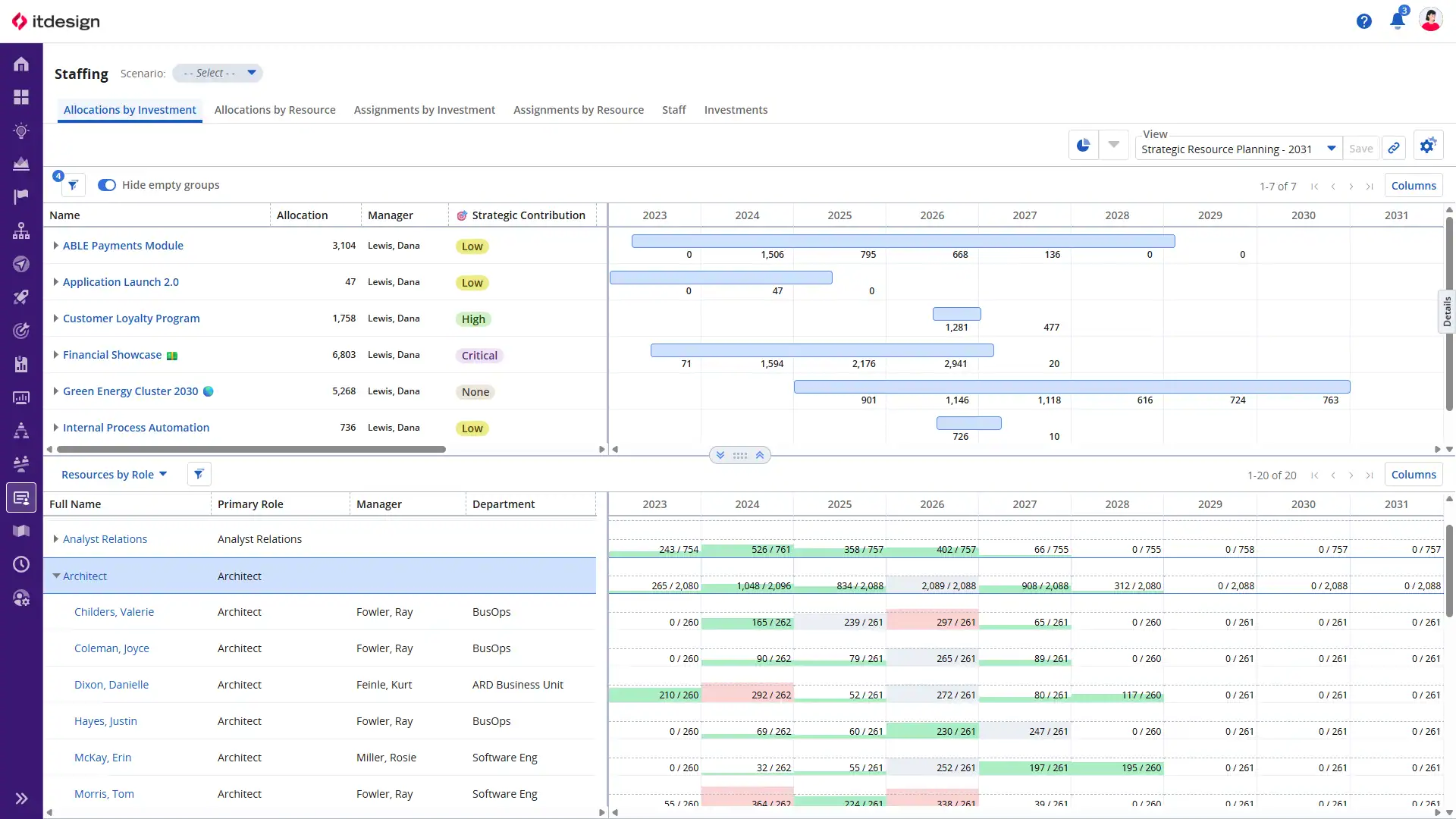1456x819 pixels.
Task: Open the Details side panel tab
Action: point(1447,312)
